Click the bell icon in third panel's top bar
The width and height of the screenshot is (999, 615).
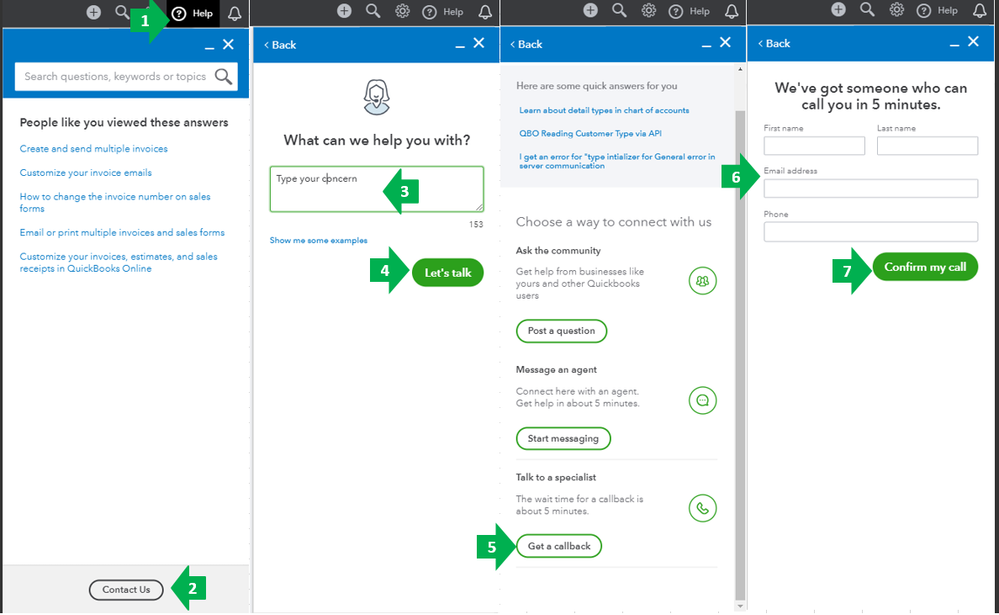pyautogui.click(x=731, y=11)
